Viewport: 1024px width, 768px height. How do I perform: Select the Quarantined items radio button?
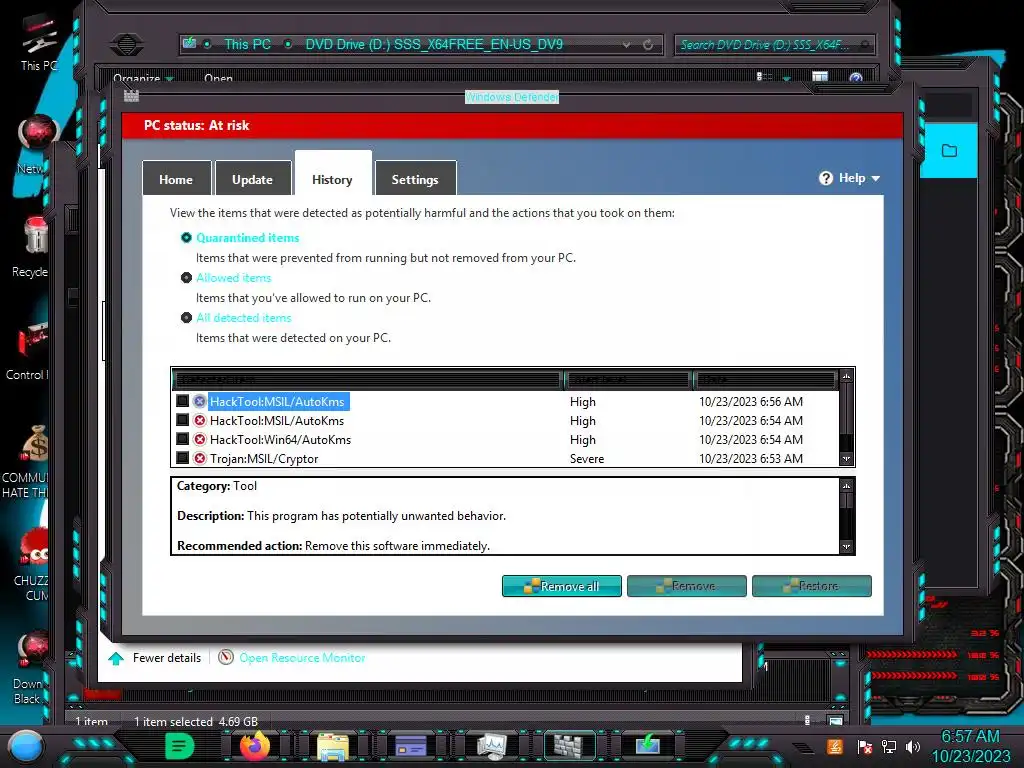(186, 238)
